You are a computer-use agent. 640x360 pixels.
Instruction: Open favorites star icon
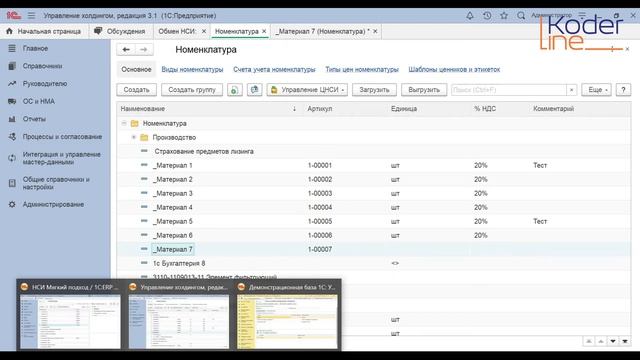click(504, 16)
